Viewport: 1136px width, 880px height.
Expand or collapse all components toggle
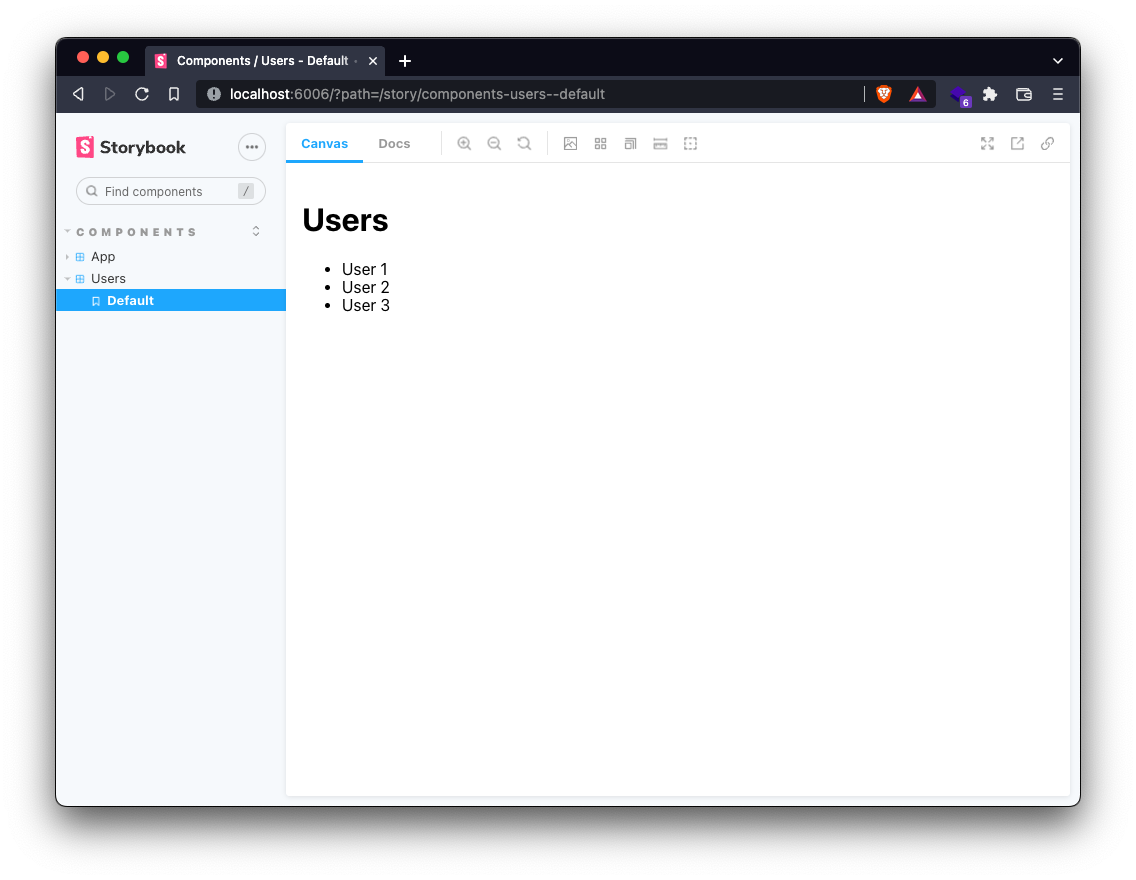256,232
